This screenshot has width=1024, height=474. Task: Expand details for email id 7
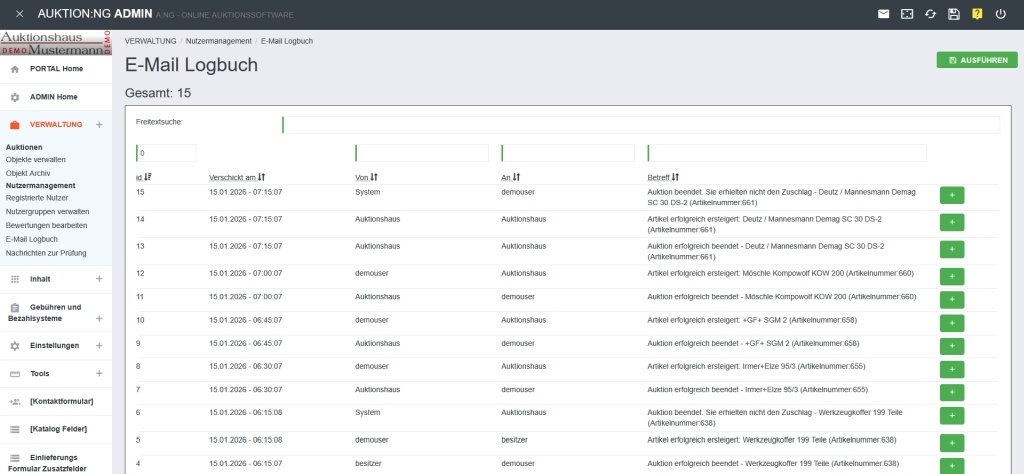point(952,392)
